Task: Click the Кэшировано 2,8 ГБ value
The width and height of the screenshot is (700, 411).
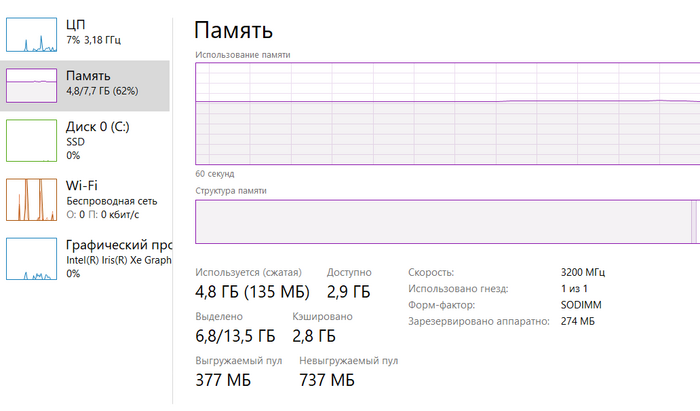Action: [313, 335]
